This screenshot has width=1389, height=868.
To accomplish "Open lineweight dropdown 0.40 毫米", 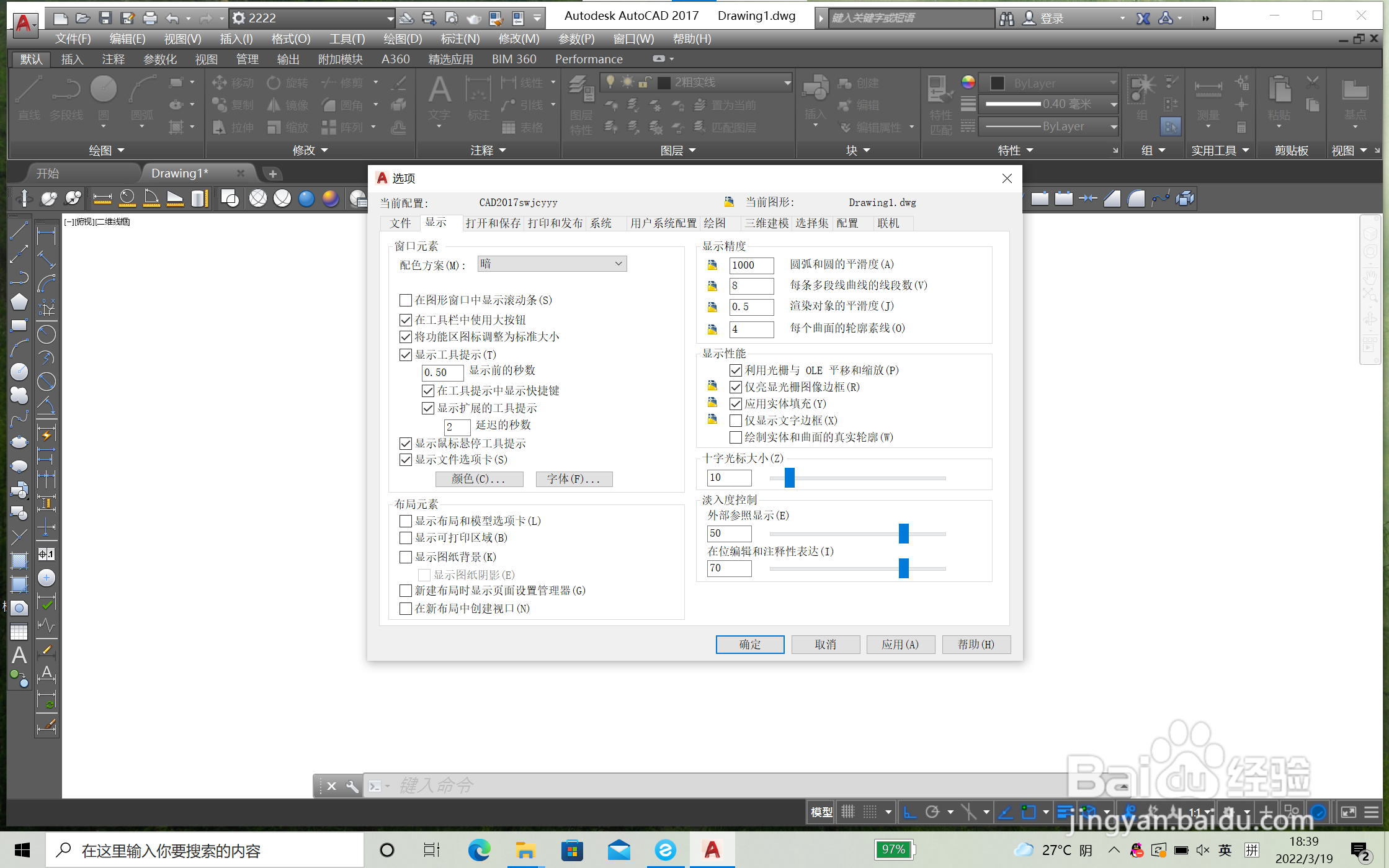I will coord(1048,104).
